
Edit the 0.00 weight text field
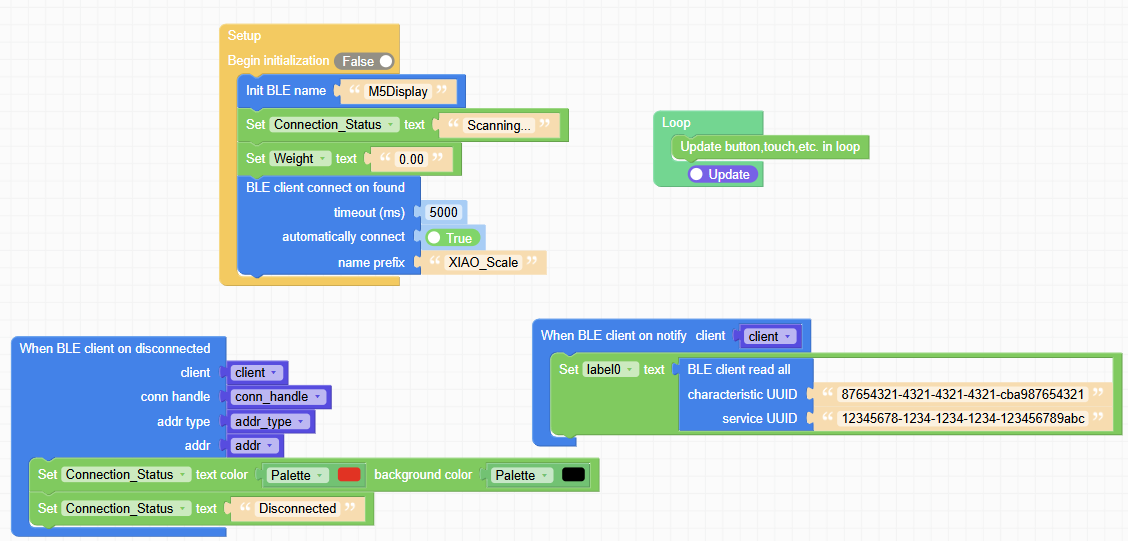(411, 159)
